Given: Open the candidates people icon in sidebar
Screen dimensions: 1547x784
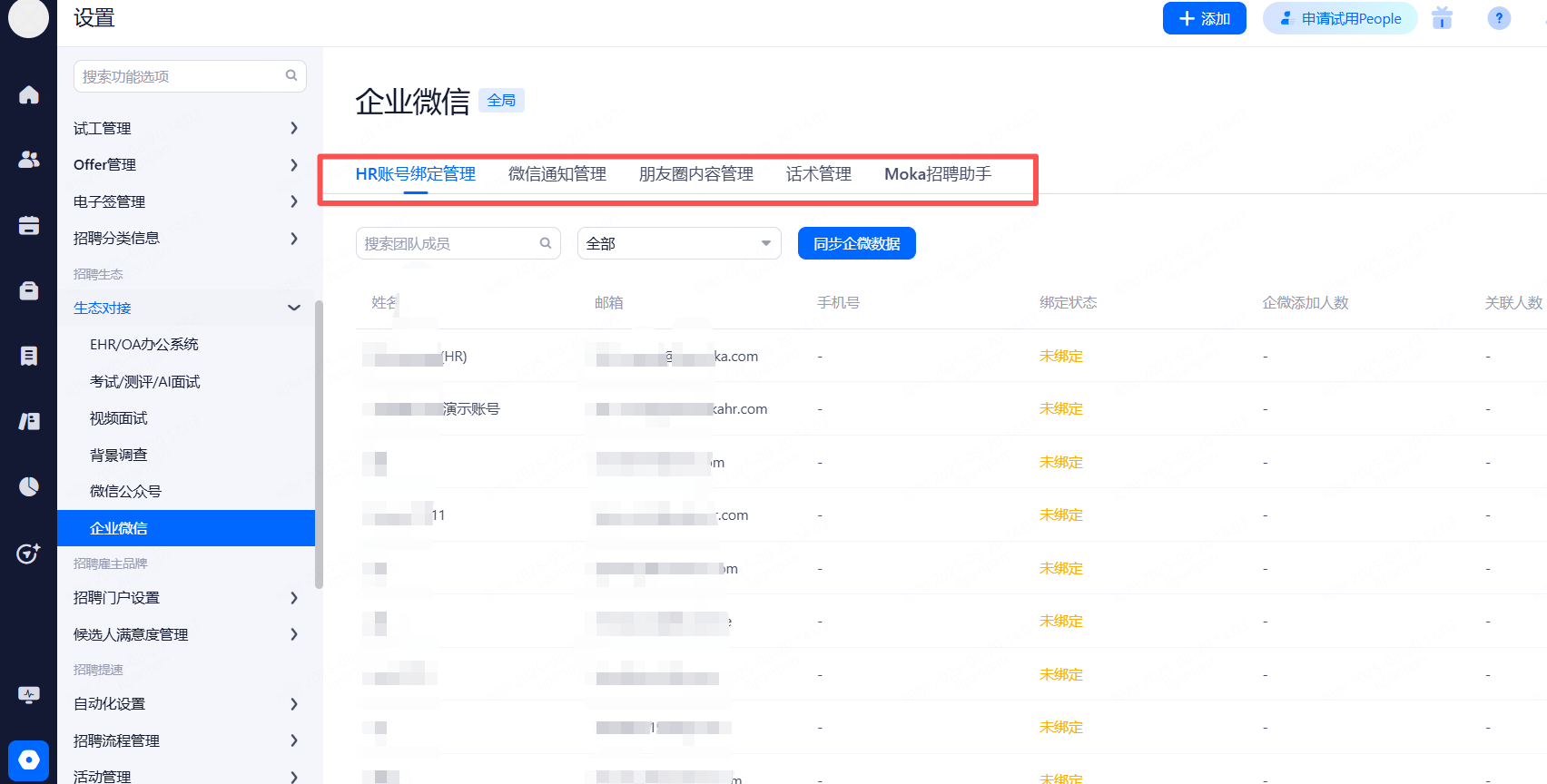Looking at the screenshot, I should pos(29,160).
